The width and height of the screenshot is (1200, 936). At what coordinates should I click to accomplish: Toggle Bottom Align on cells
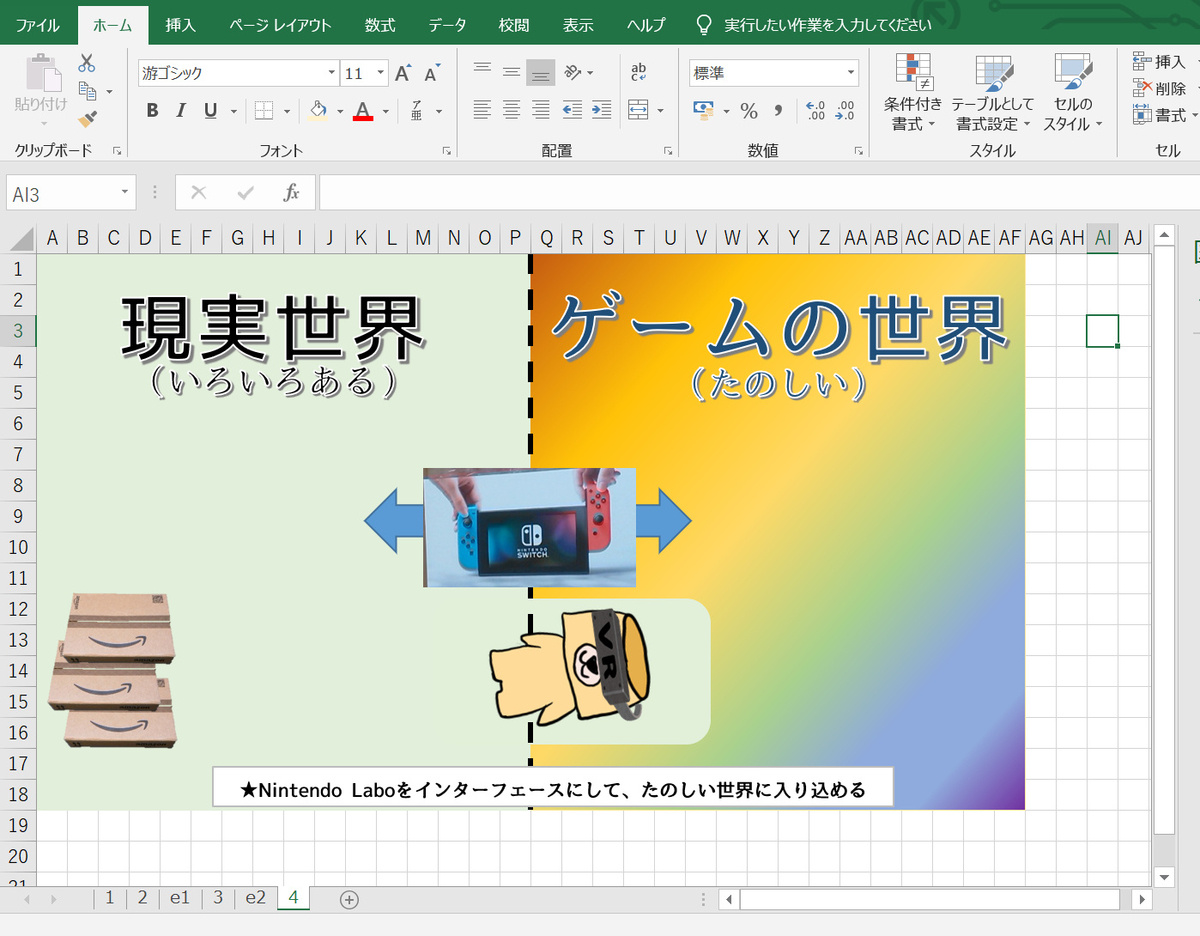click(x=541, y=72)
